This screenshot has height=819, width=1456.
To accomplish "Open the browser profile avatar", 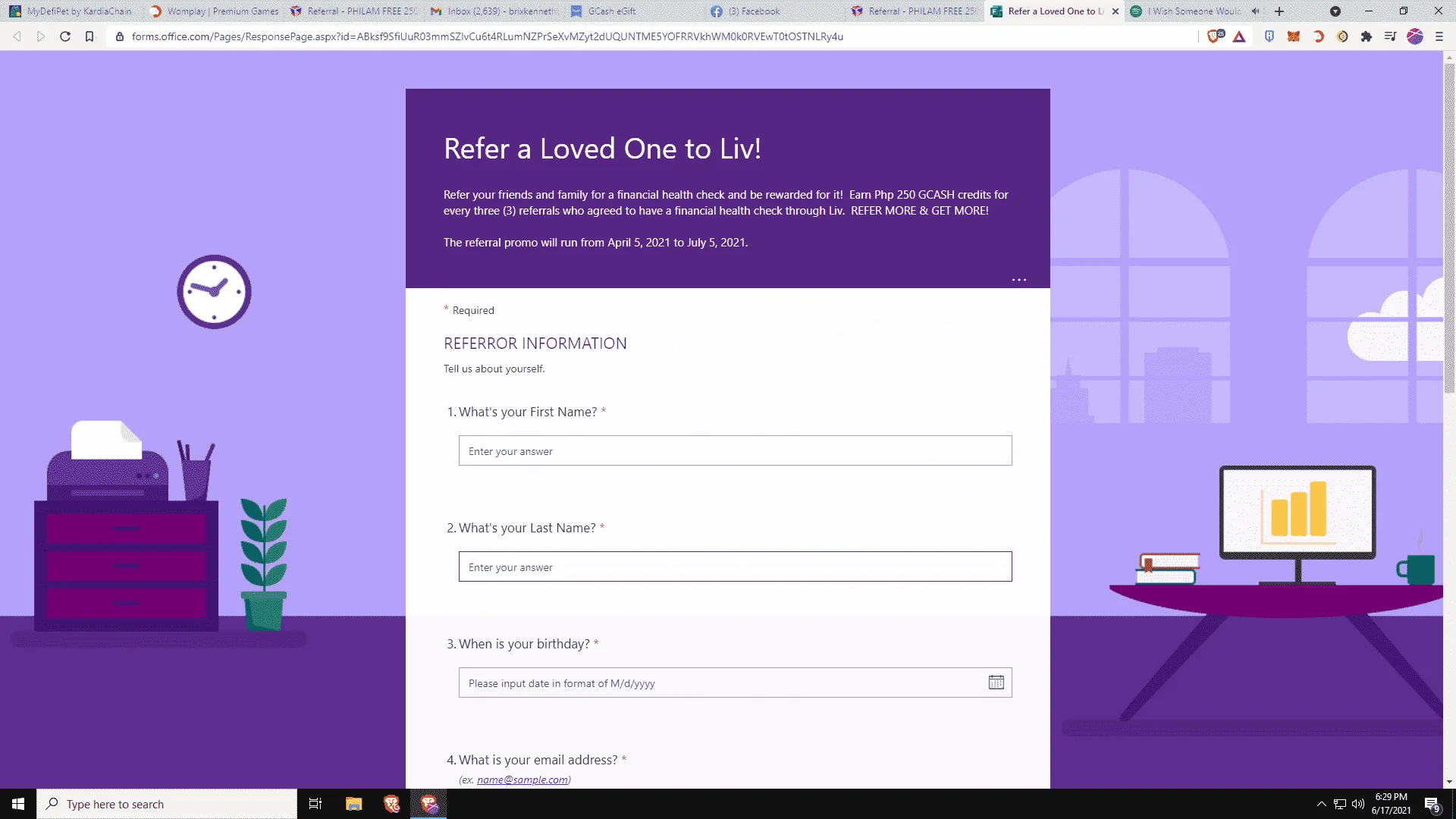I will click(x=1415, y=36).
